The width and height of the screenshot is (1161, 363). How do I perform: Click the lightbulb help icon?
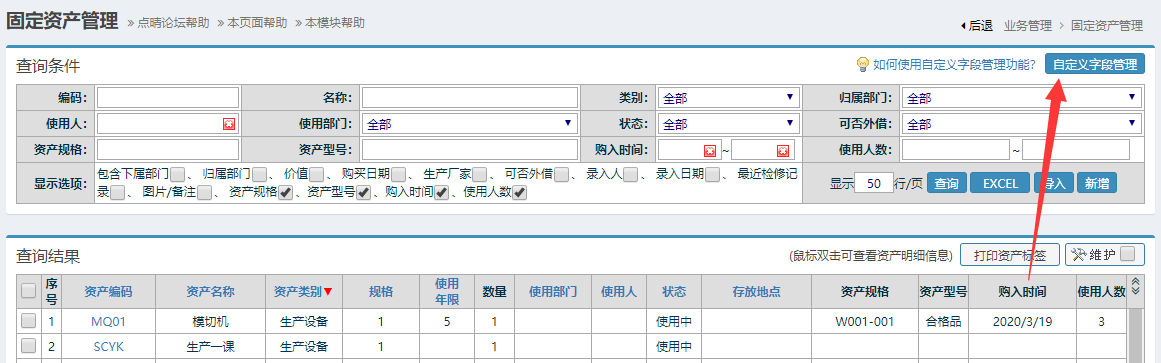click(x=863, y=64)
